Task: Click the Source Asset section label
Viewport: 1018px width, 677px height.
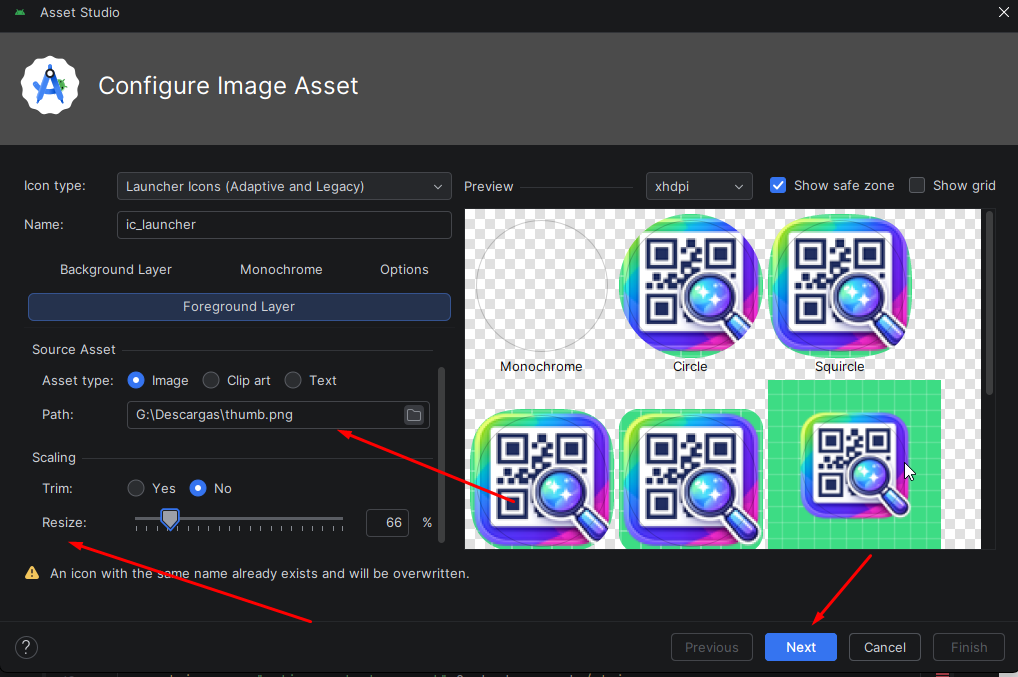Action: click(x=73, y=349)
